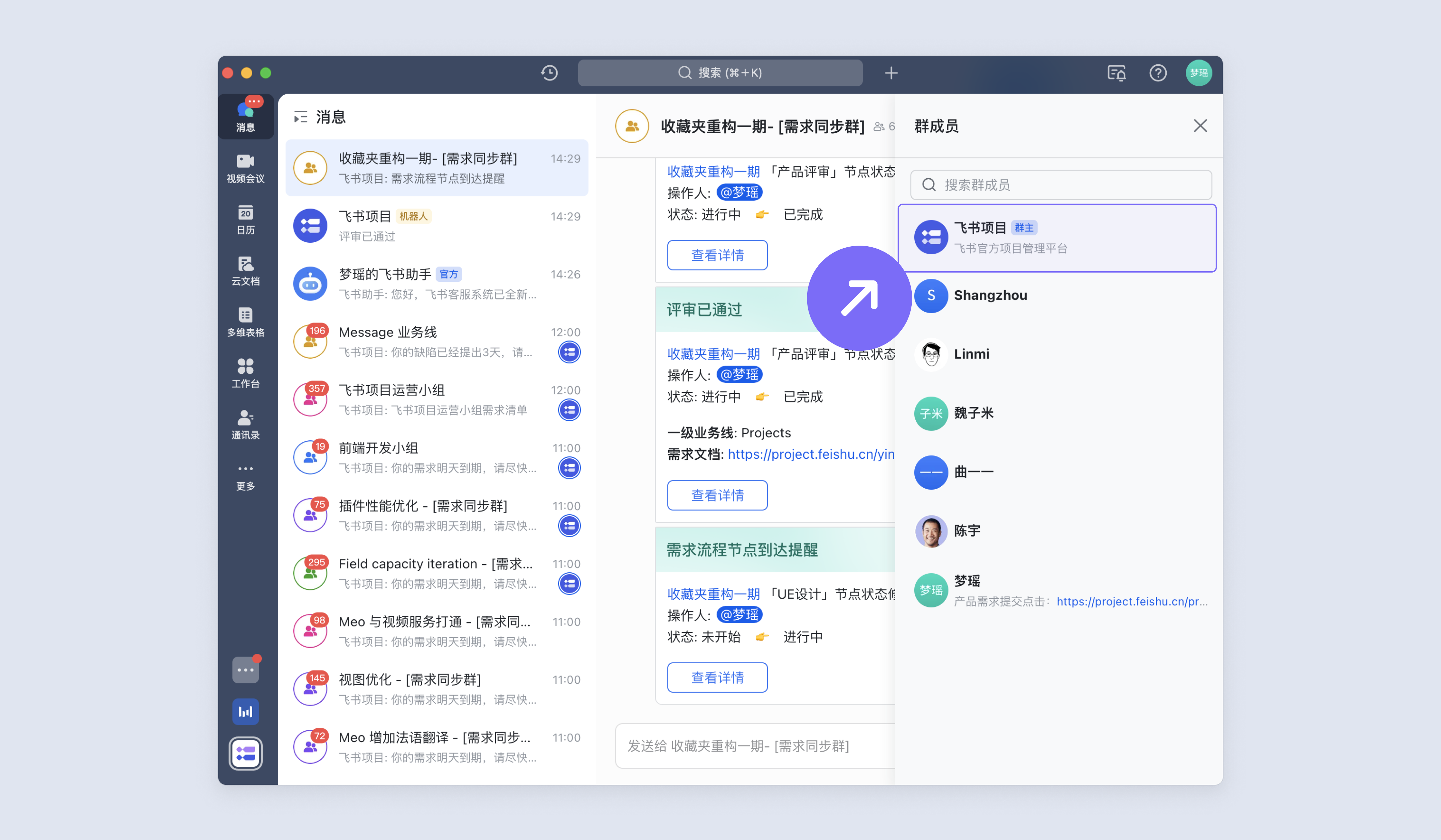Open the screen notification icon in title bar

1116,73
